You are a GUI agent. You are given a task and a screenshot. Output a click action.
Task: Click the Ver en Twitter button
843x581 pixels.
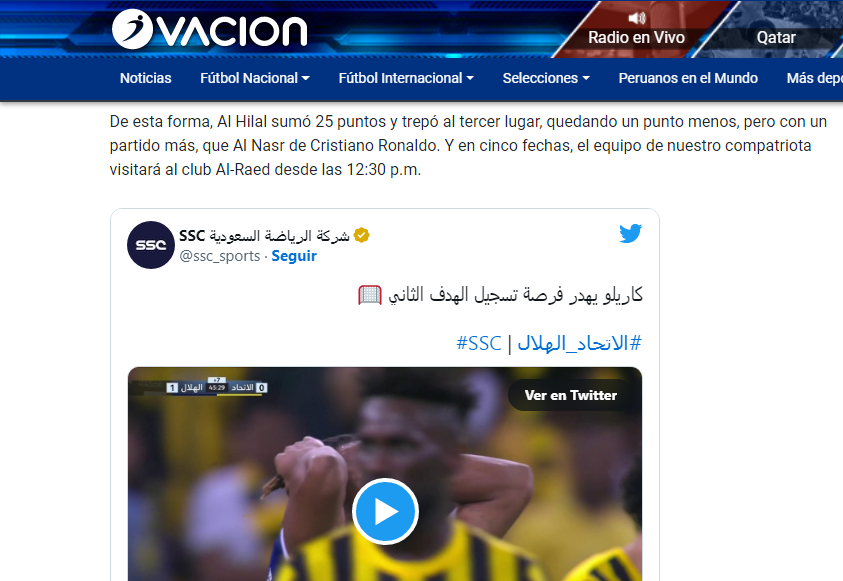coord(570,395)
